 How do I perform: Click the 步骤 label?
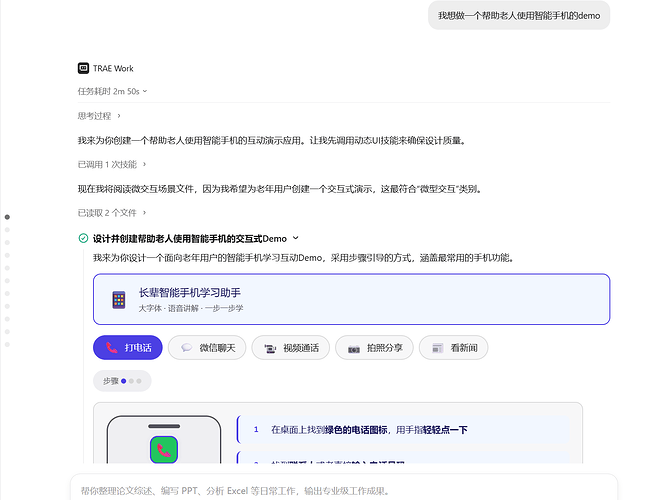[111, 381]
